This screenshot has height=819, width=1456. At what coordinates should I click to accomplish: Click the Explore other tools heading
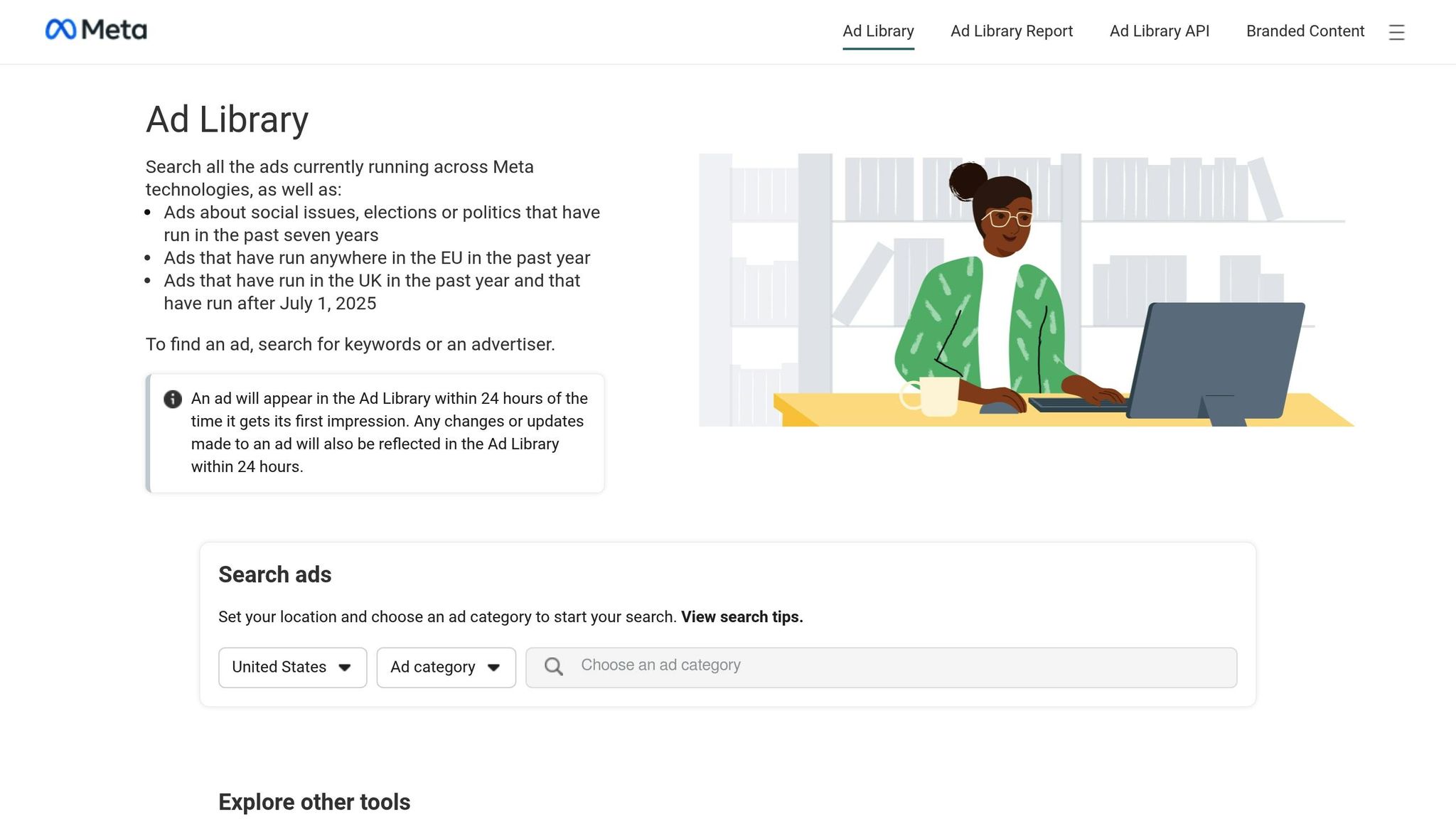click(x=314, y=801)
